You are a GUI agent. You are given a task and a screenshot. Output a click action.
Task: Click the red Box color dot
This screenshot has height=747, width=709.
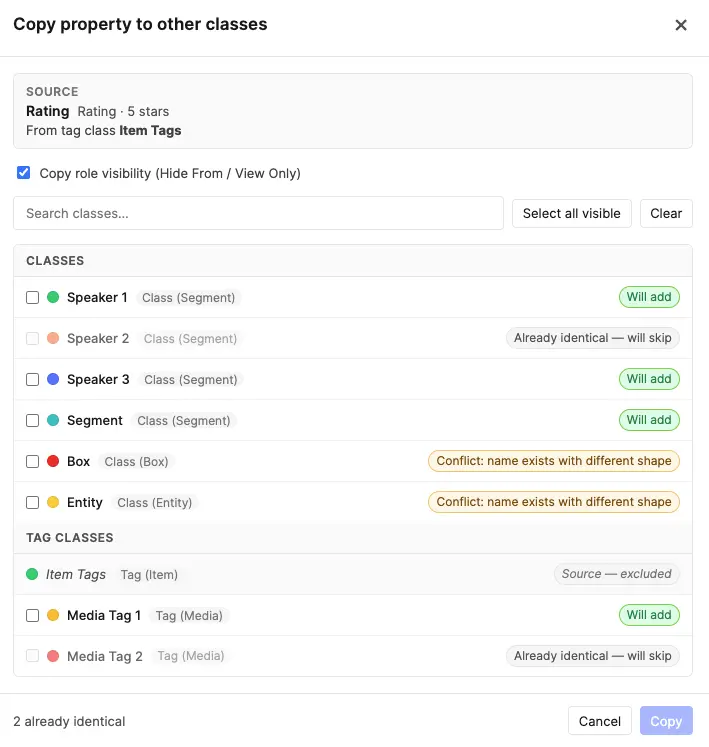[53, 461]
